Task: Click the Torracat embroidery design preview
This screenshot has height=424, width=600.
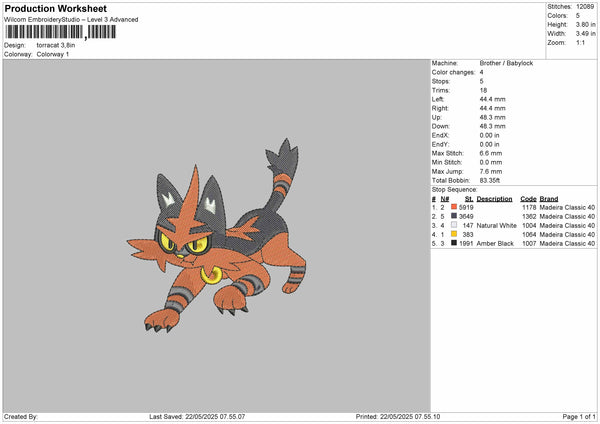Action: pyautogui.click(x=217, y=235)
